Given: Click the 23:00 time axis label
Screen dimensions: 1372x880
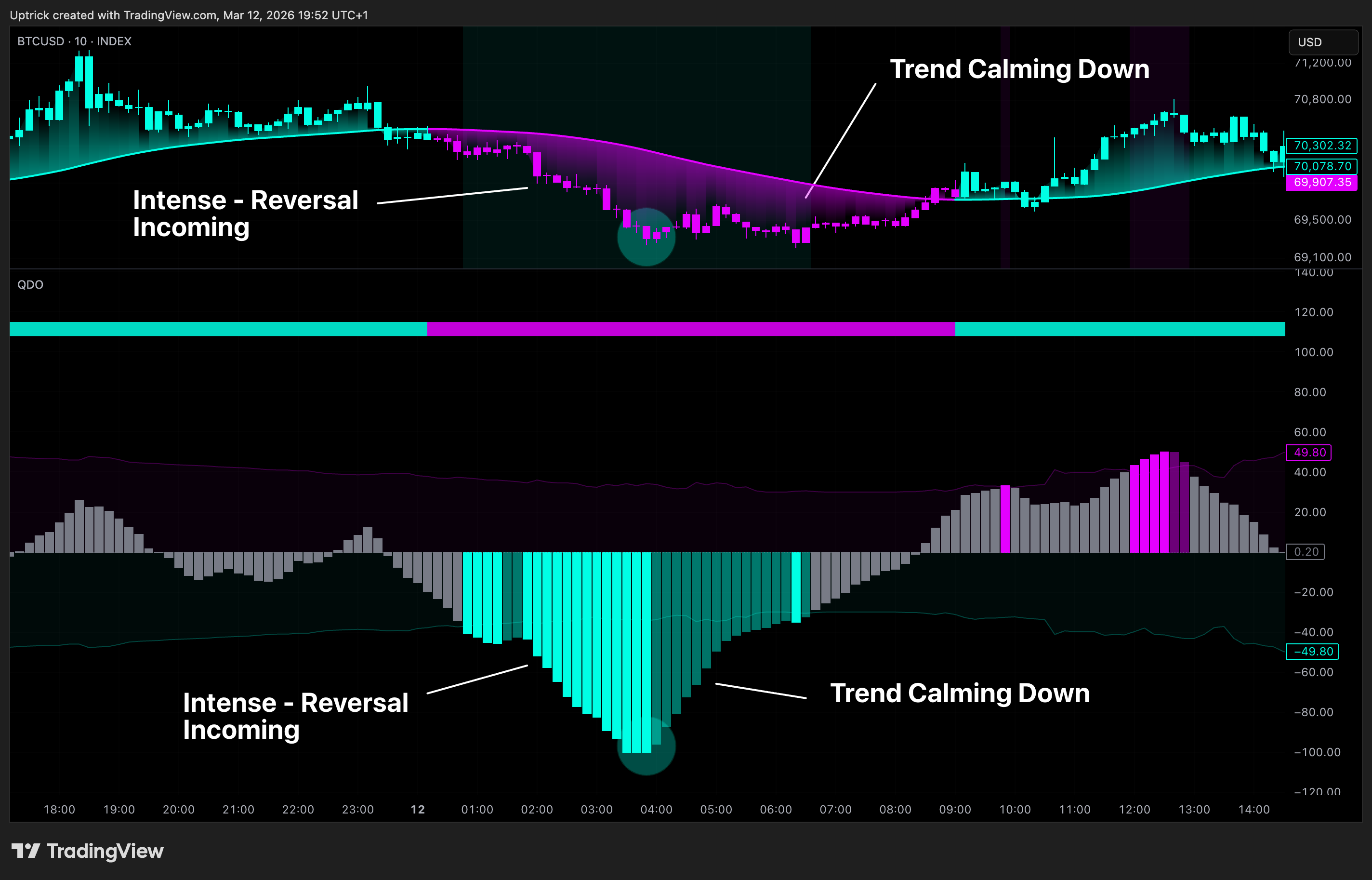Looking at the screenshot, I should [x=357, y=810].
